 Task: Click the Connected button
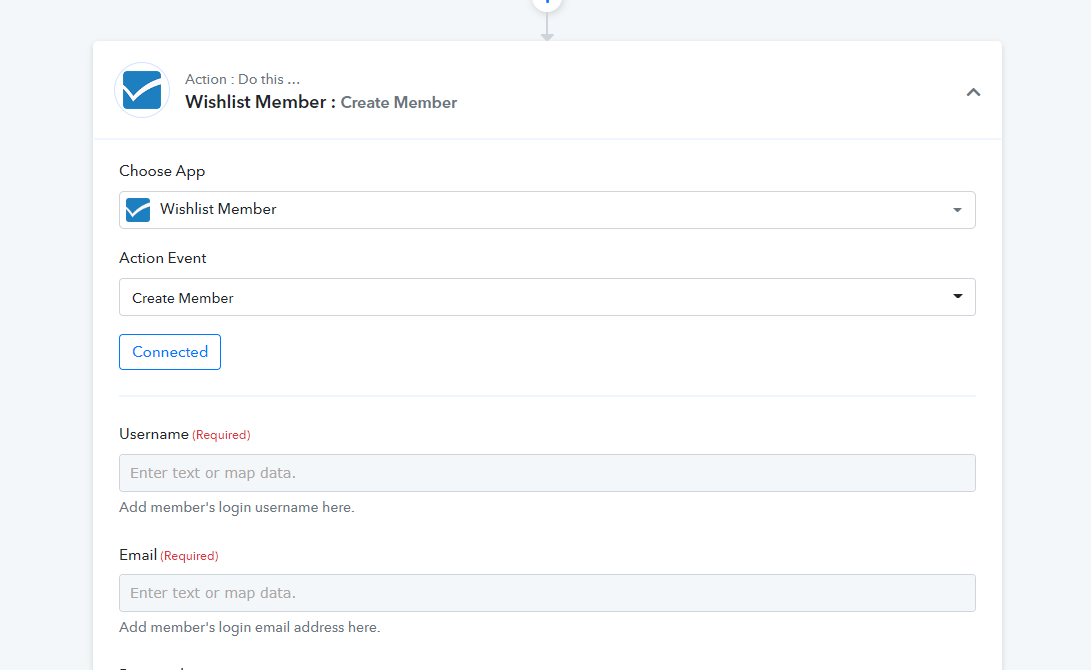click(170, 352)
